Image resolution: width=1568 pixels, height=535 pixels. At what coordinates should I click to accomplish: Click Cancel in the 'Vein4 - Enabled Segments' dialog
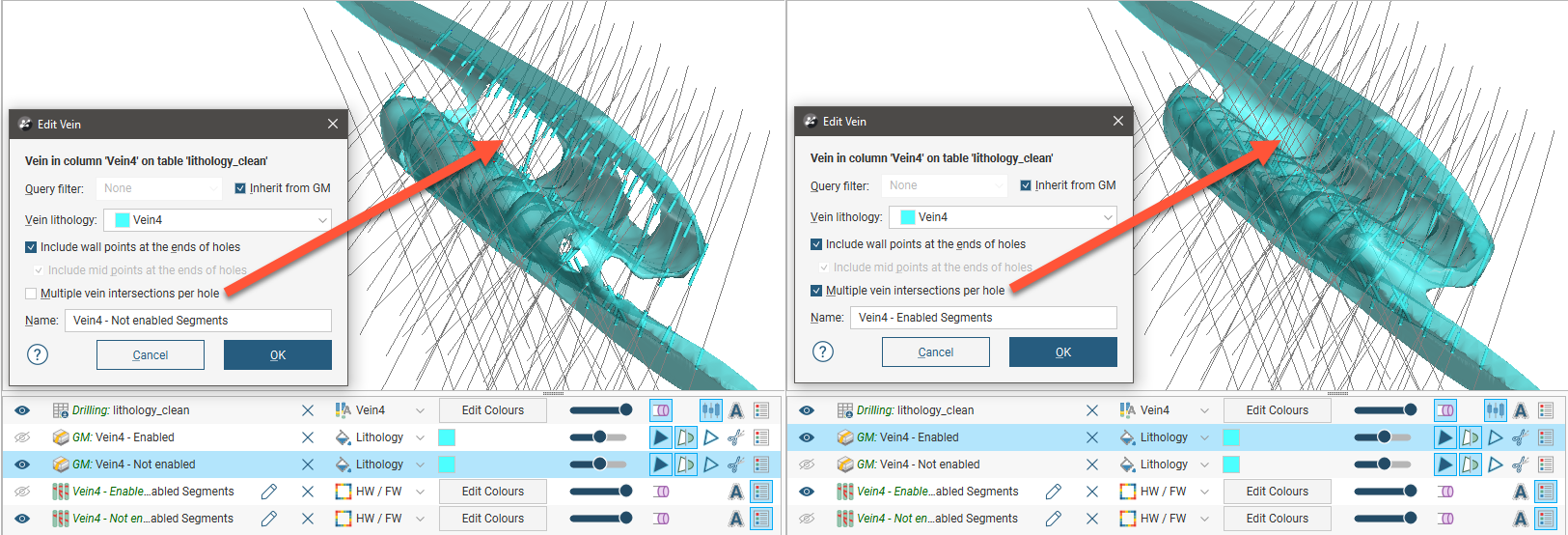coord(935,352)
